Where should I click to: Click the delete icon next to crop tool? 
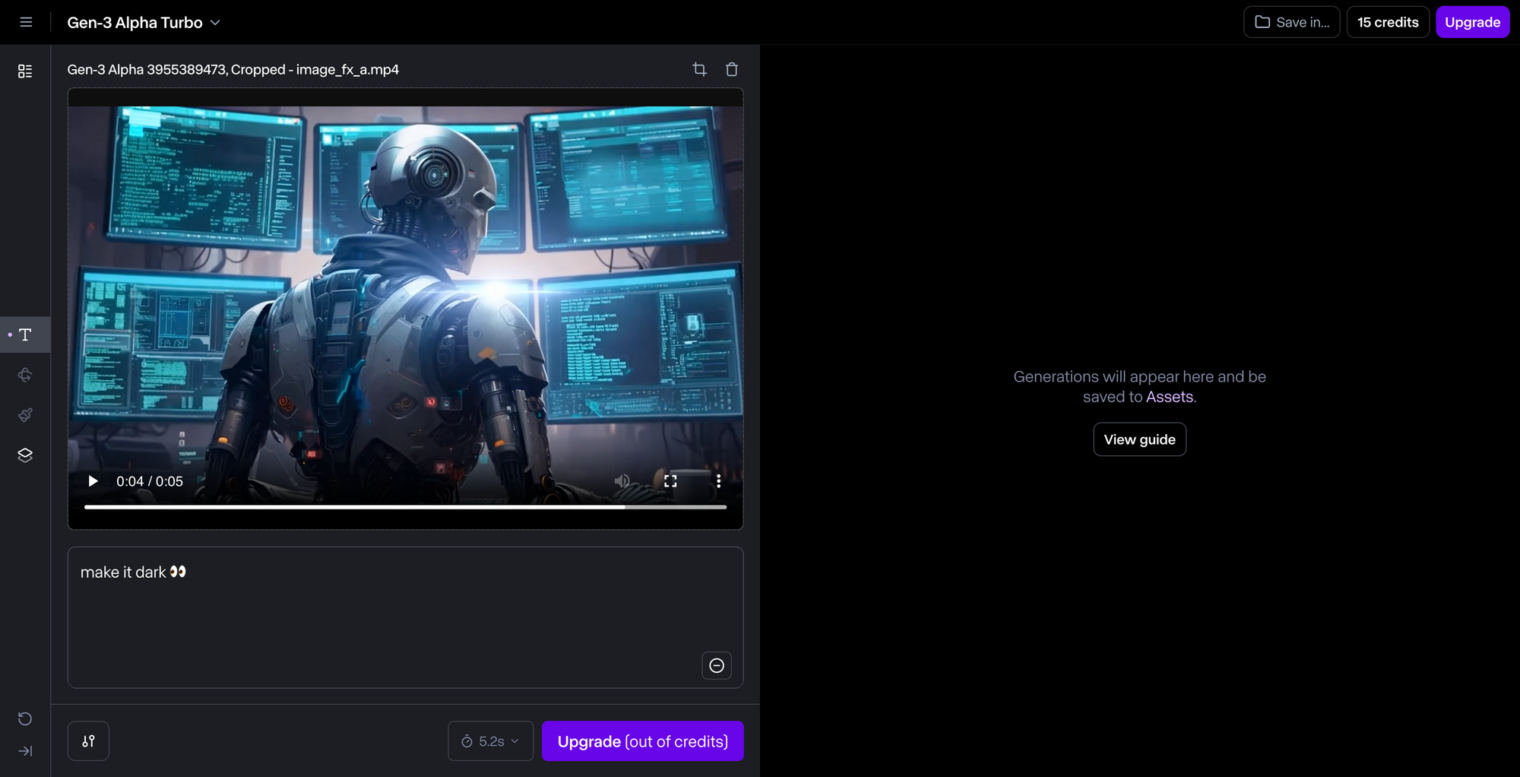point(731,69)
